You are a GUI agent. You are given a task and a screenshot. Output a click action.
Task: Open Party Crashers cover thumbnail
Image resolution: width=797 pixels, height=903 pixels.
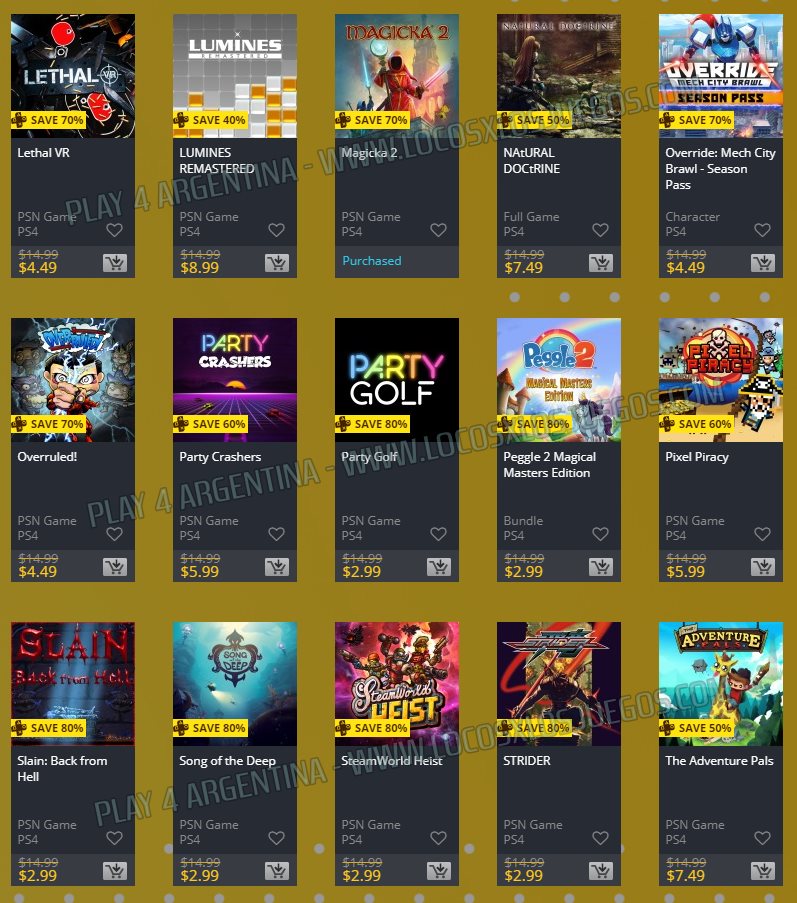tap(235, 380)
